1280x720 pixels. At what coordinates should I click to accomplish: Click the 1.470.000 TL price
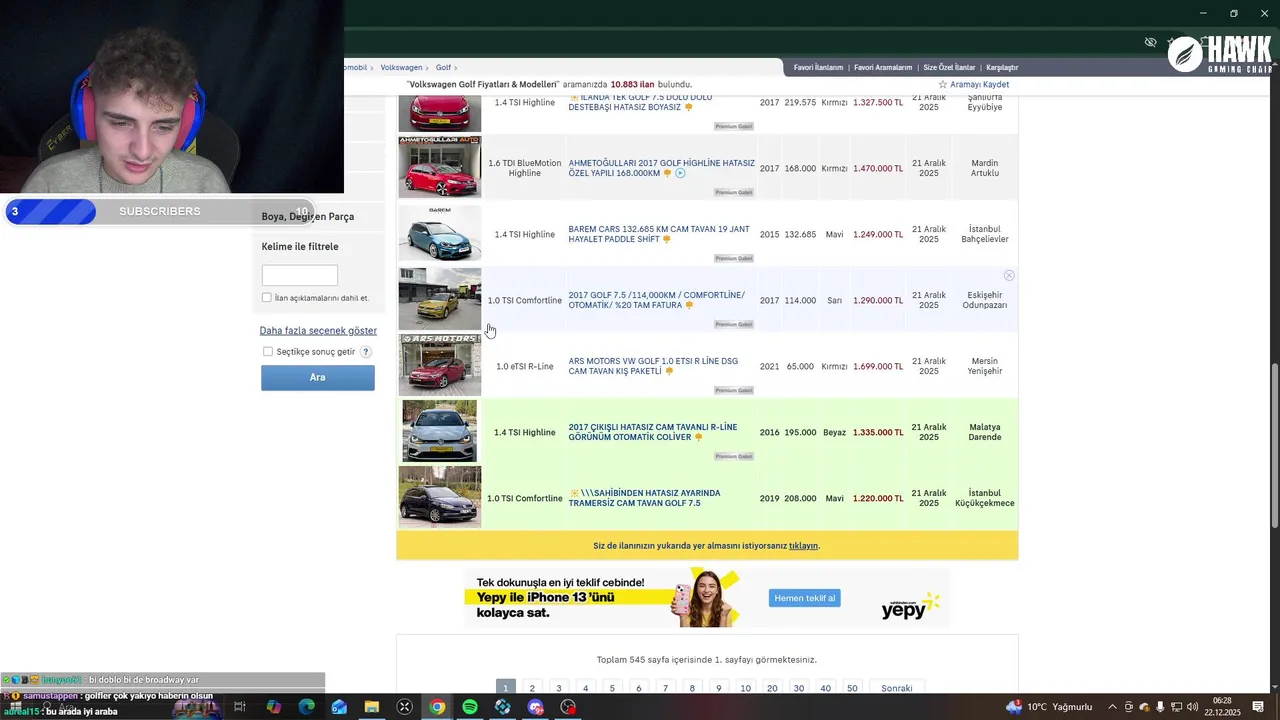pyautogui.click(x=878, y=169)
